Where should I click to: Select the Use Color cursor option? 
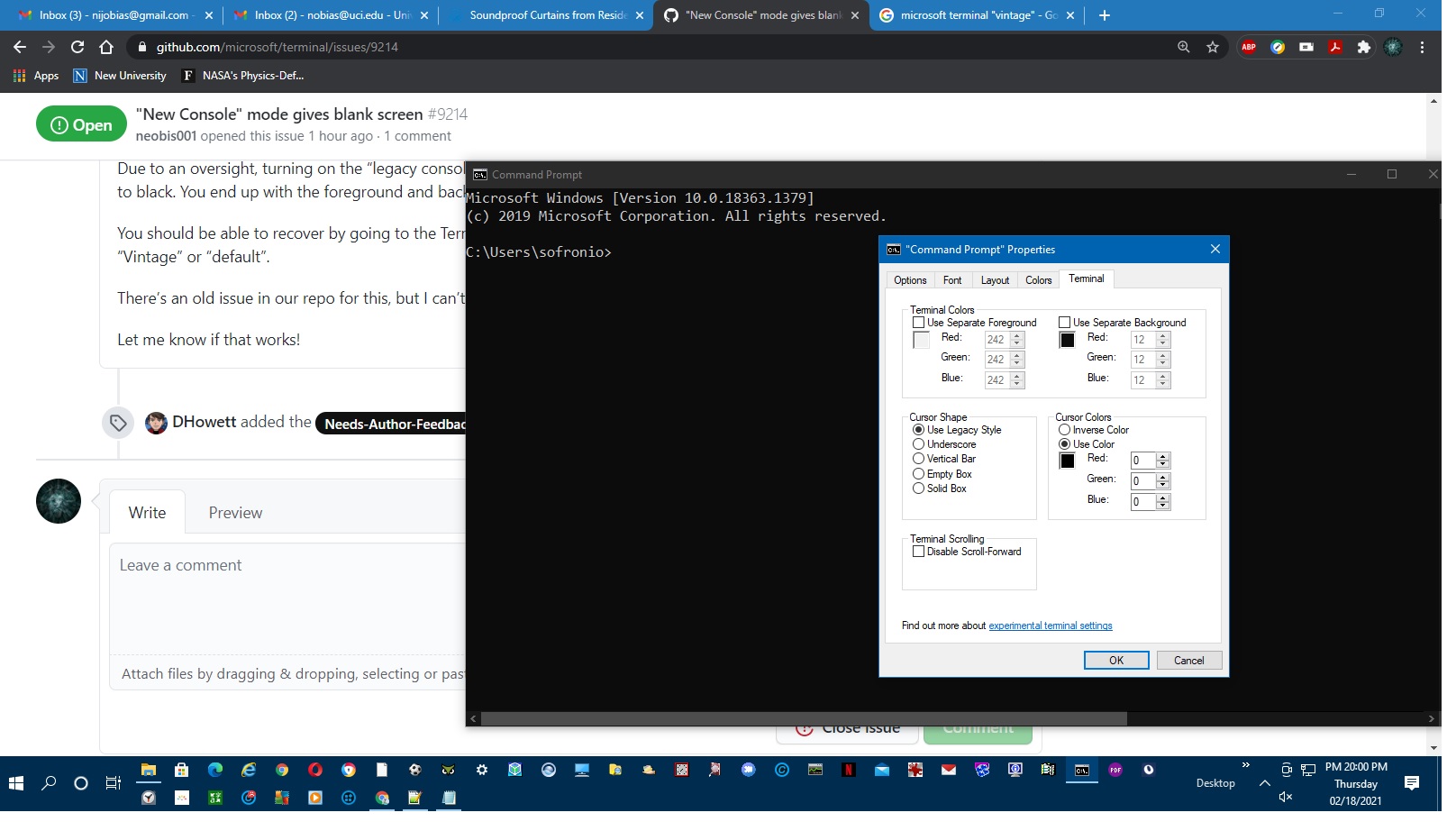(x=1064, y=444)
